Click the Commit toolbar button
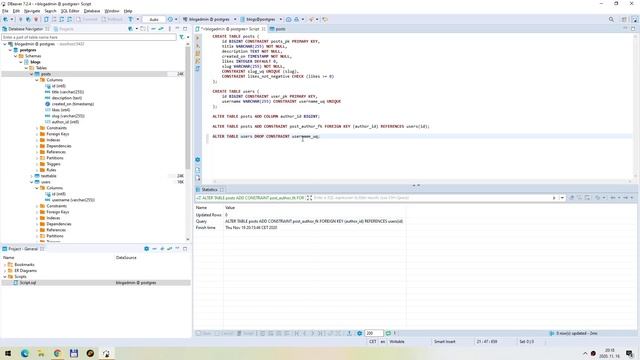640x360 pixels. click(x=87, y=19)
